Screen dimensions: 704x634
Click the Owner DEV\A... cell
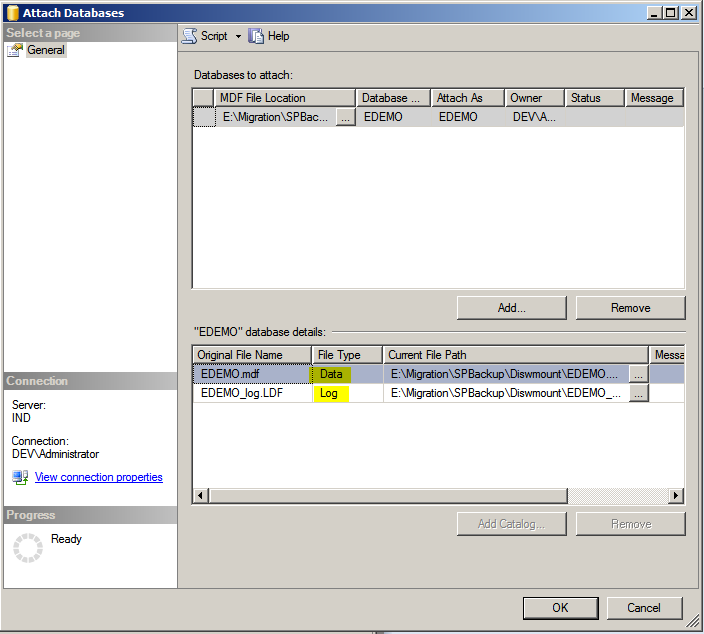(x=534, y=117)
